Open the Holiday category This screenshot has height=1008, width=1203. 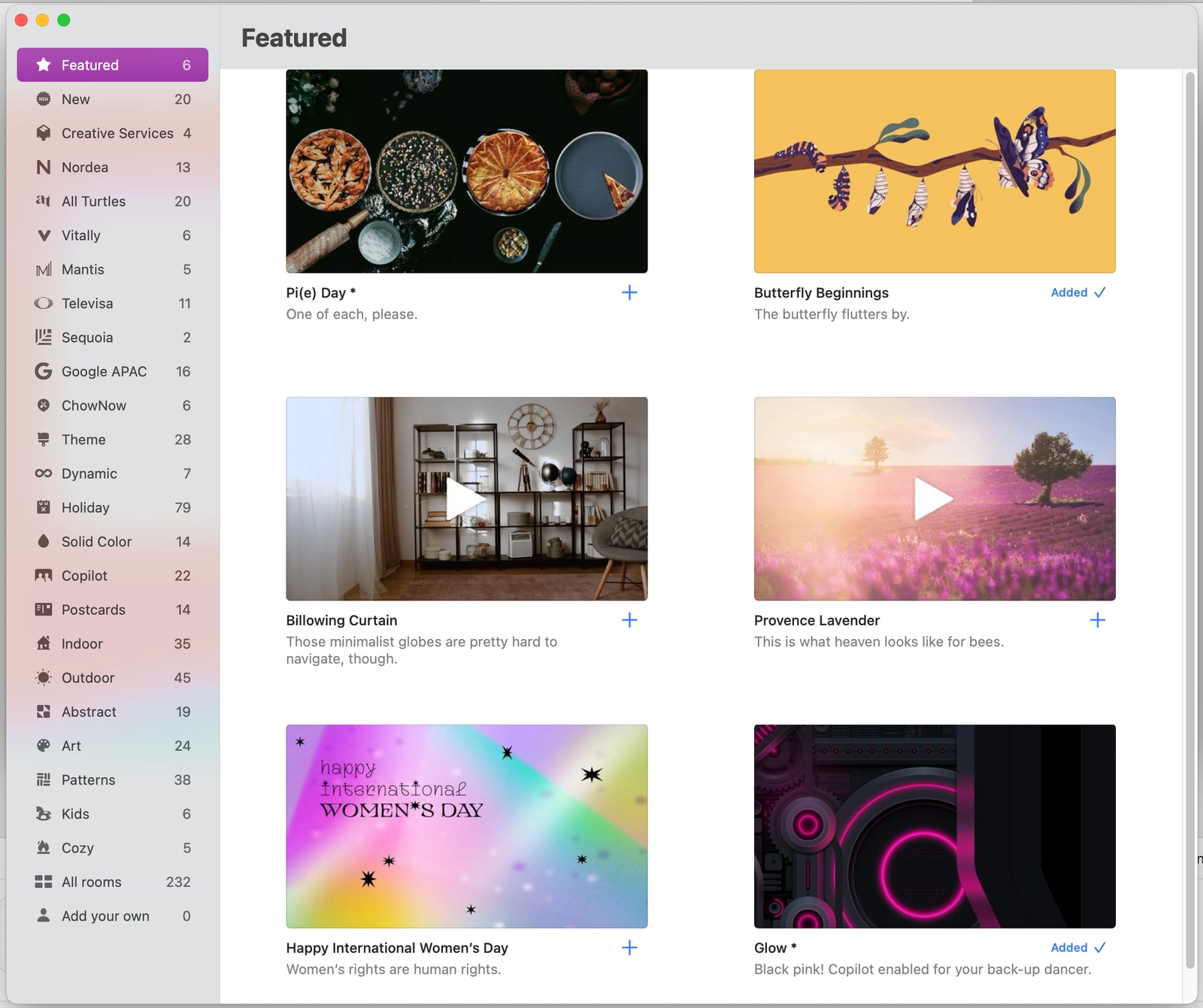click(x=113, y=507)
